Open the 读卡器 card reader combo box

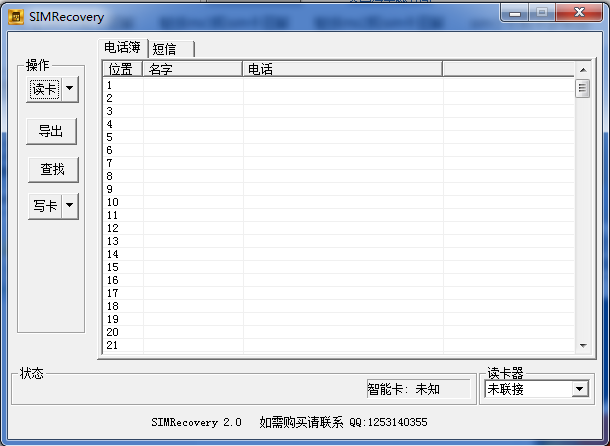coord(579,389)
